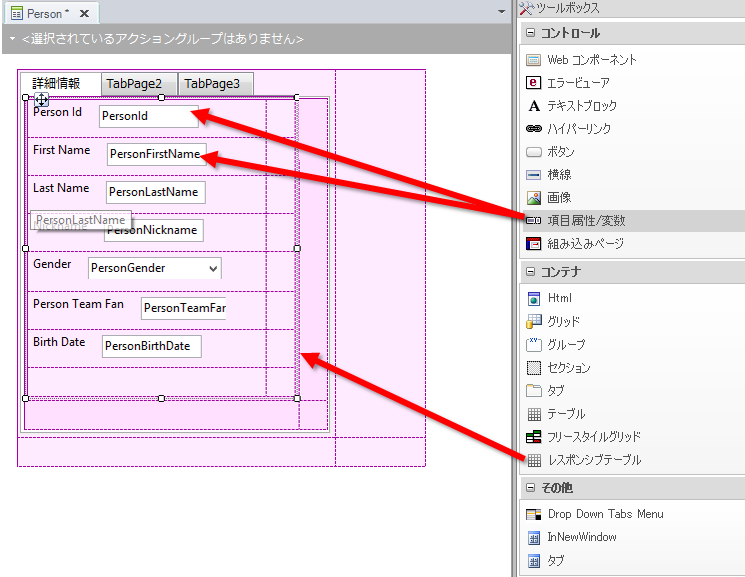Viewport: 745px width, 577px height.
Task: Select the エラービューア control icon
Action: (534, 83)
